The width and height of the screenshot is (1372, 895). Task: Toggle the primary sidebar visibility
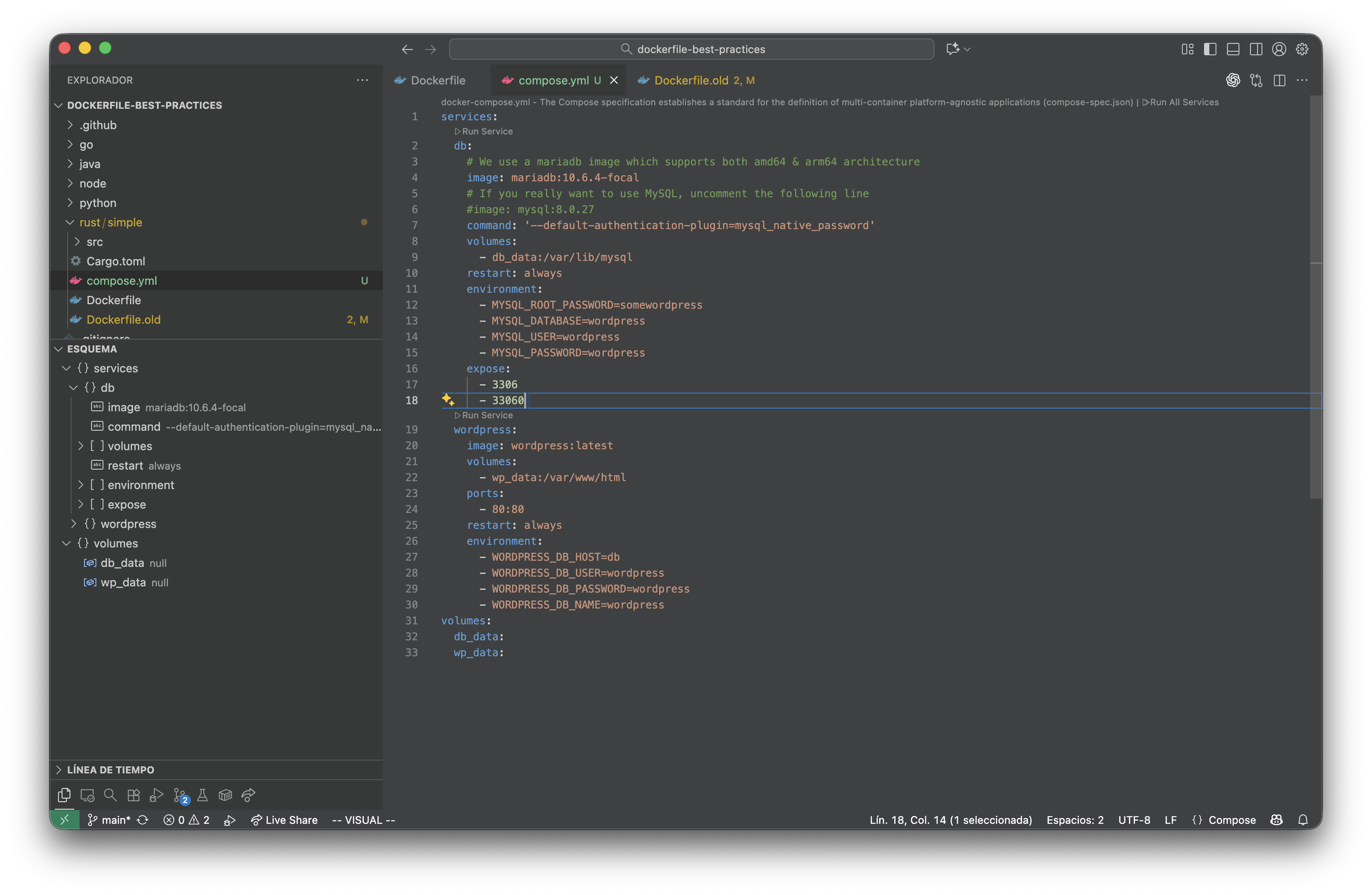pos(1210,49)
